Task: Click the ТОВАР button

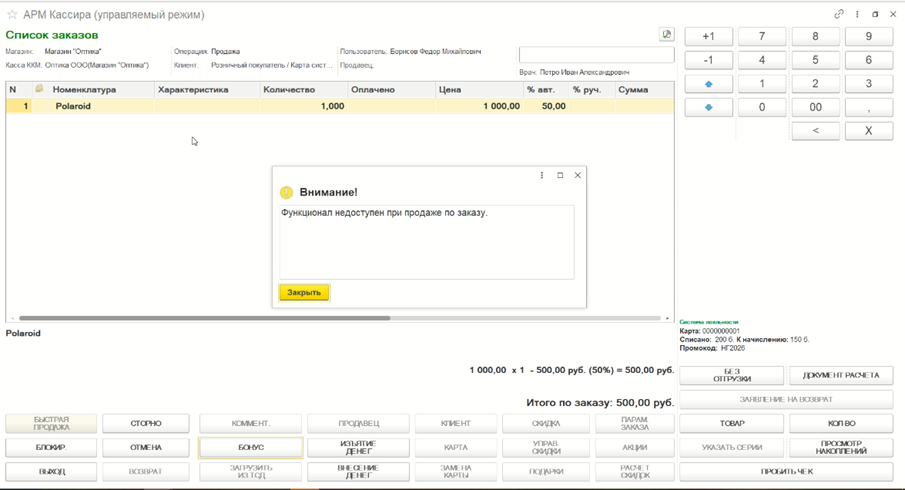Action: pos(732,424)
